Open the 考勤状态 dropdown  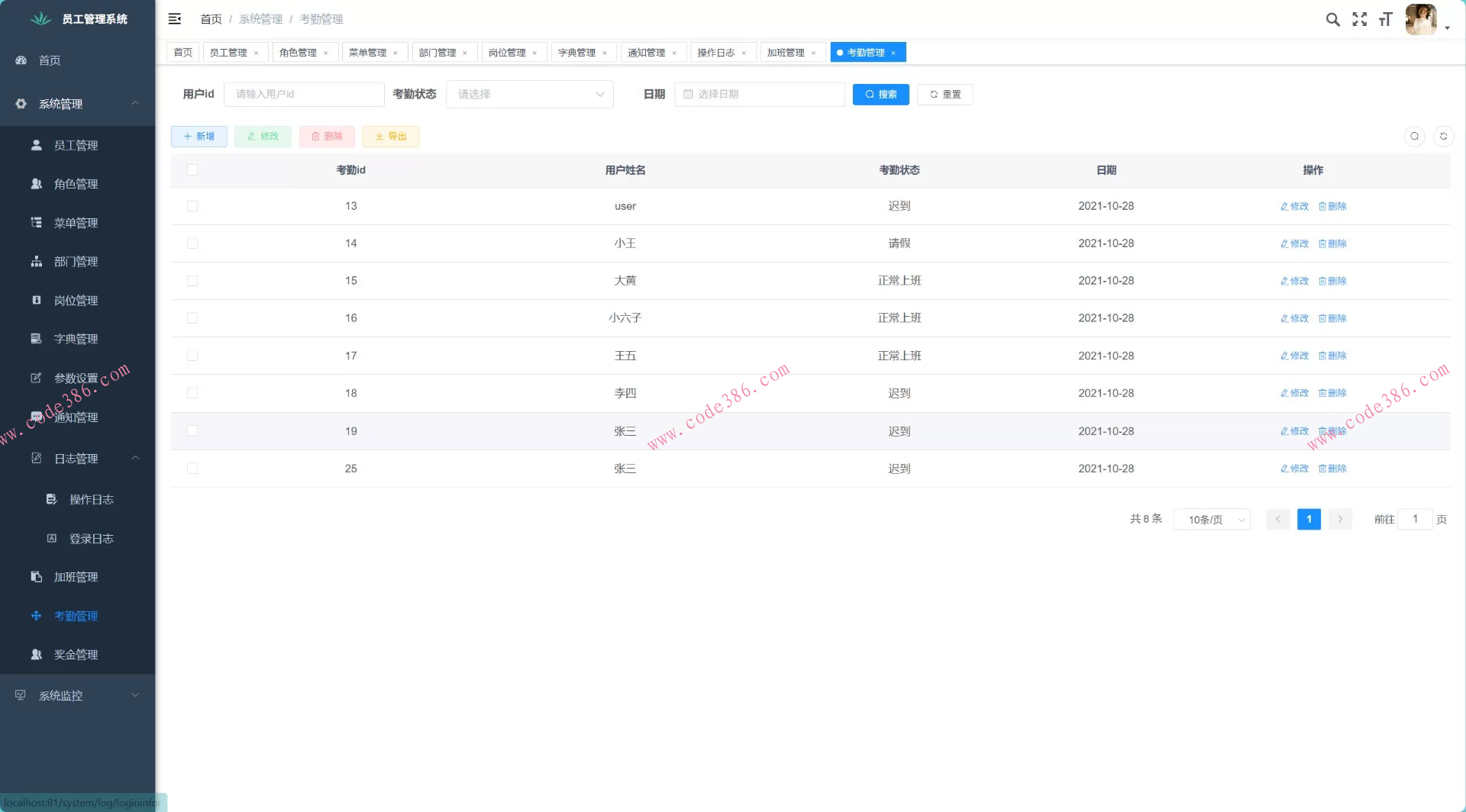click(529, 95)
